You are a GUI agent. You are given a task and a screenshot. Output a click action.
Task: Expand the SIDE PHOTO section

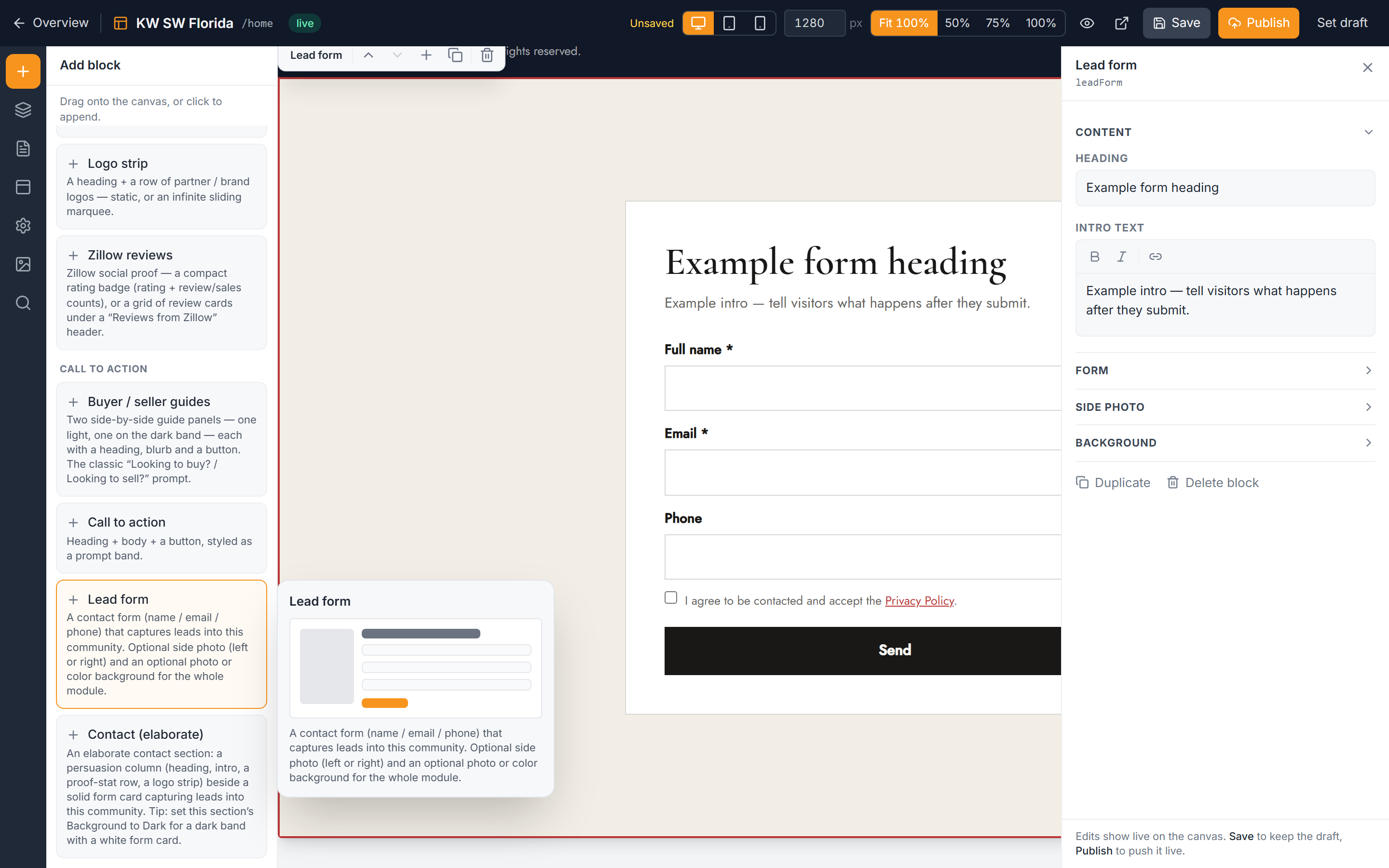1225,407
